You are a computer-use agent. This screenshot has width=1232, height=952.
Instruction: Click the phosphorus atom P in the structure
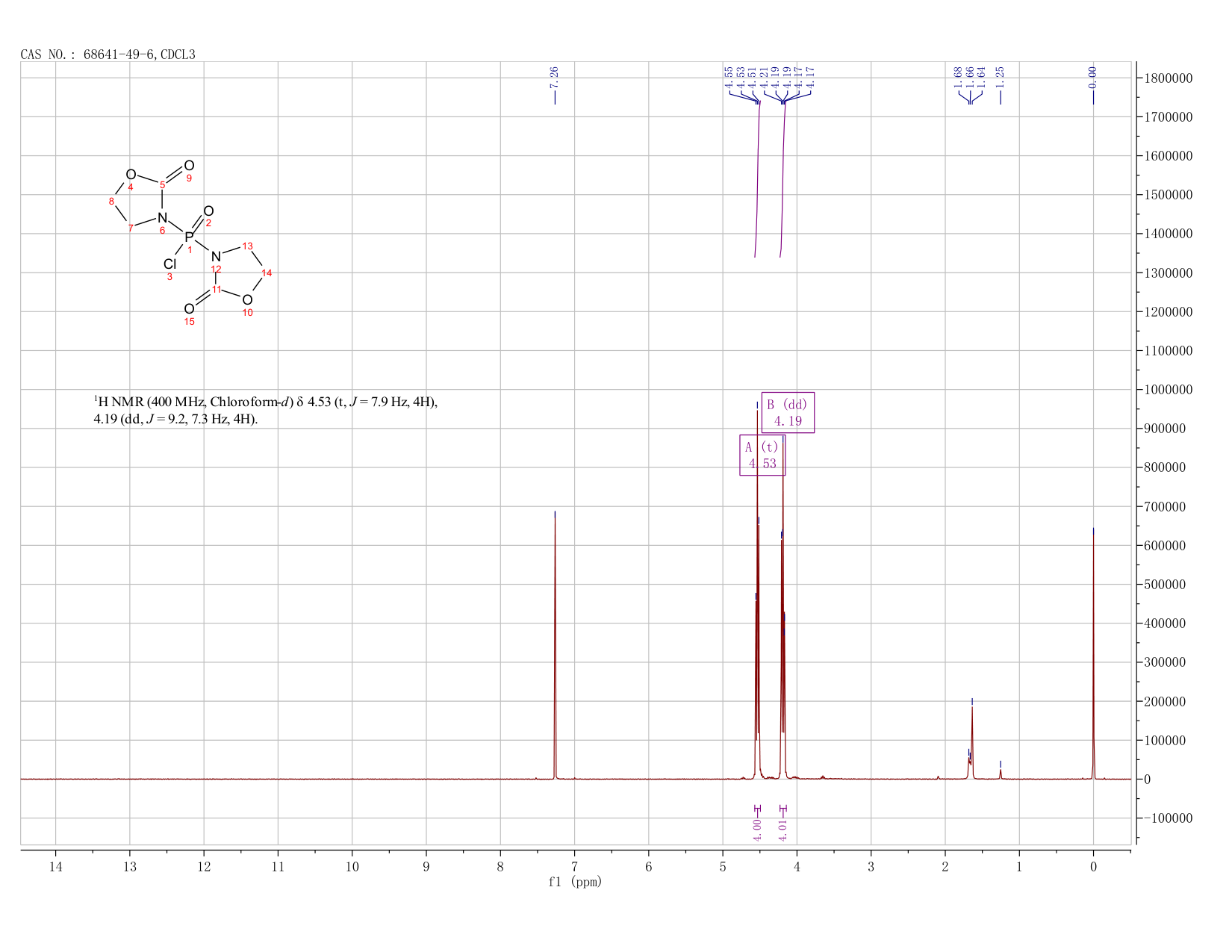(x=188, y=237)
